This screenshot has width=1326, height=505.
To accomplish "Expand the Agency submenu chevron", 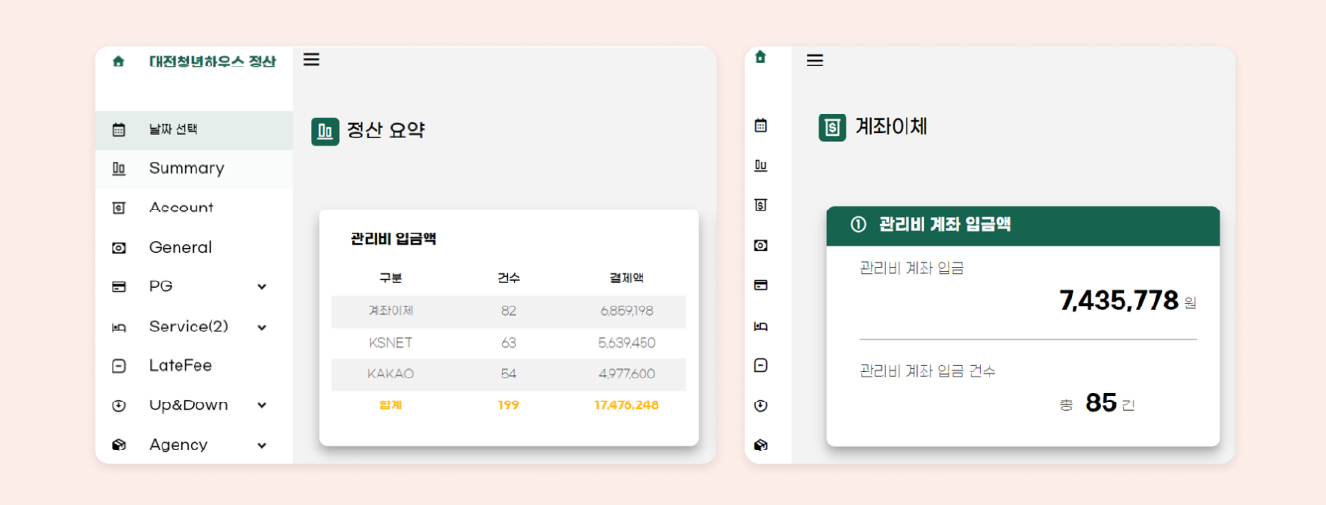I will pos(262,445).
